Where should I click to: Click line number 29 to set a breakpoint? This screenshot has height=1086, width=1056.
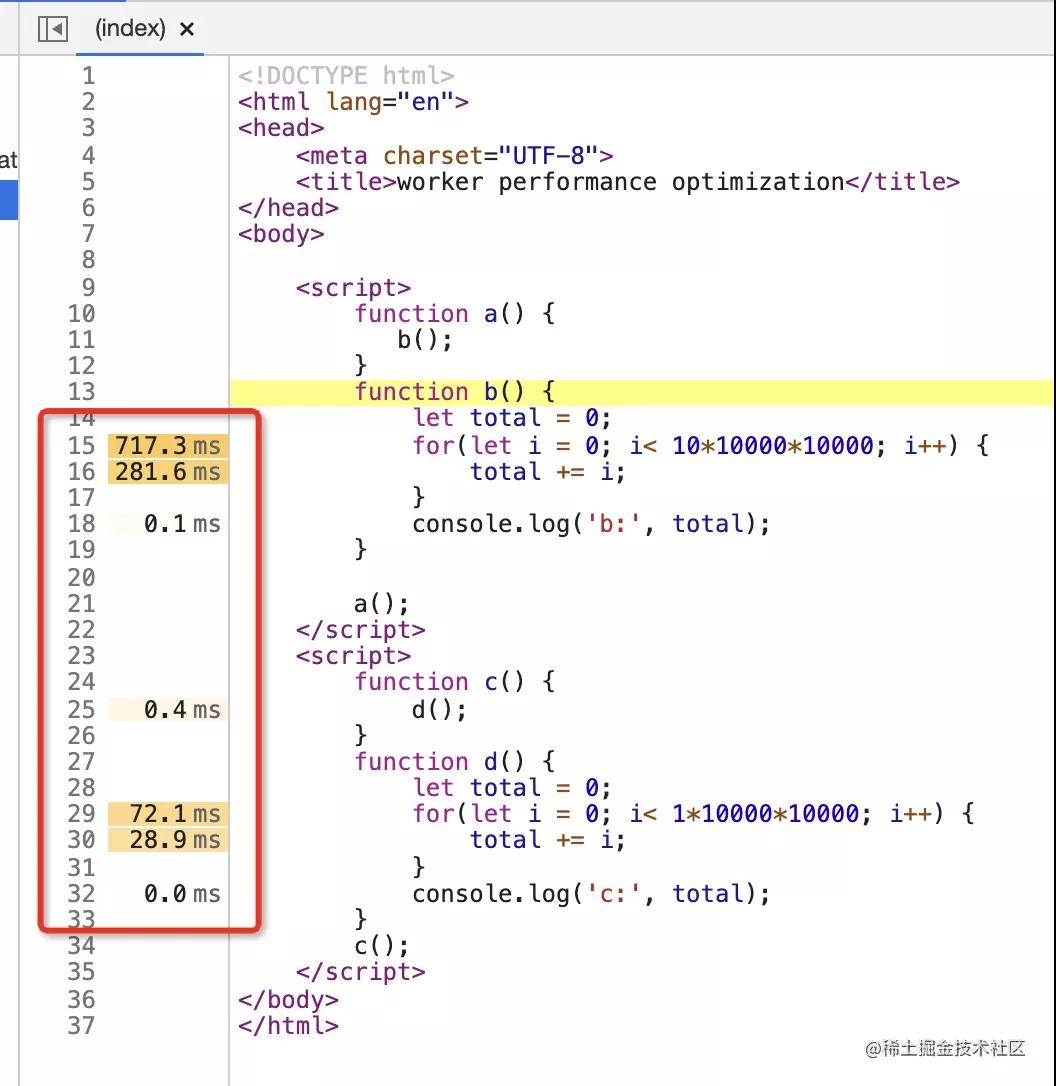[x=81, y=814]
